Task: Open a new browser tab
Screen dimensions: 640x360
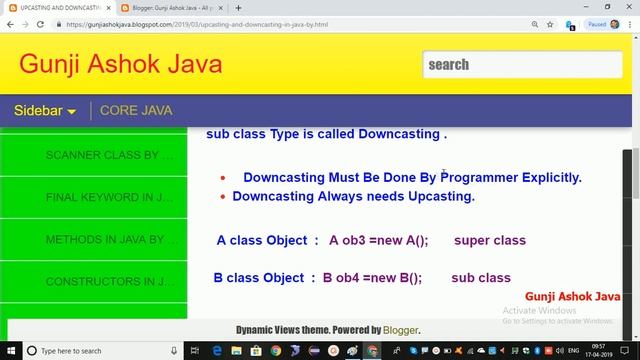Action: [238, 8]
